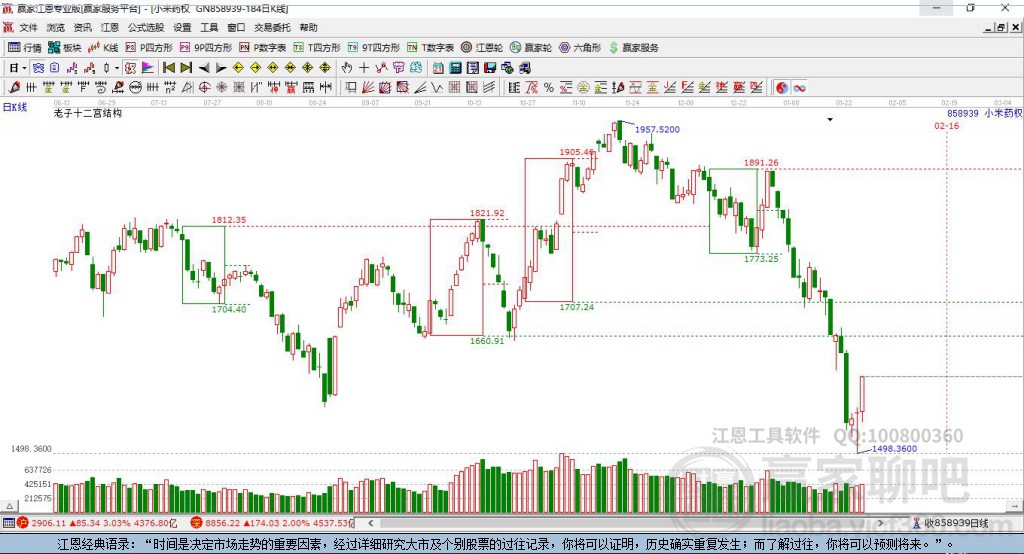Select the Gann fan lines tool
The image size is (1024, 554).
pyautogui.click(x=368, y=87)
